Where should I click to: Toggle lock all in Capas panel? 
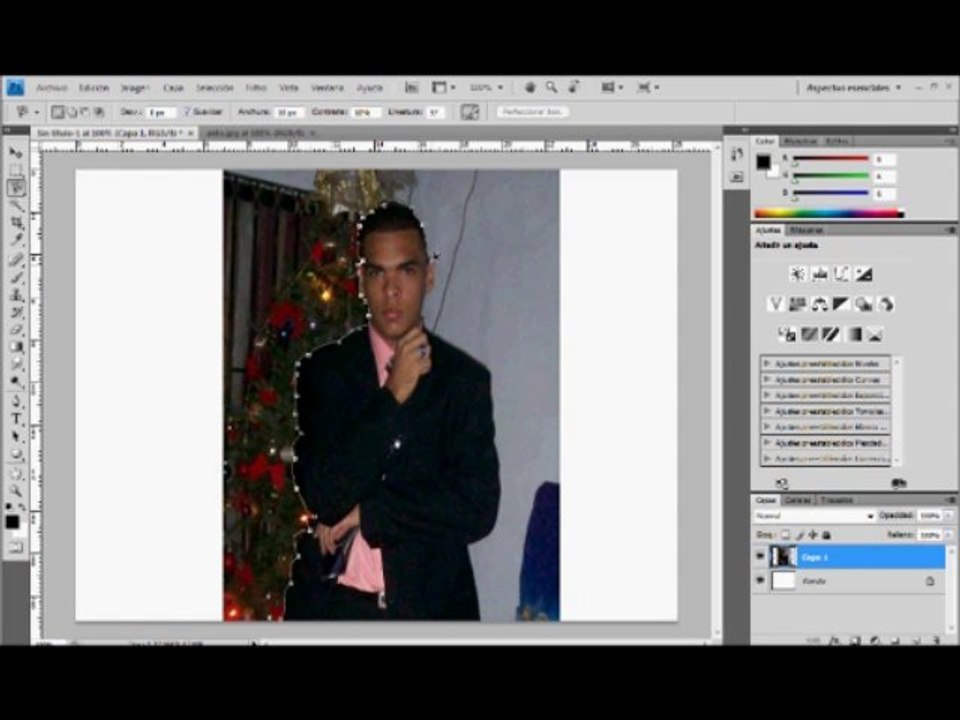pos(827,535)
